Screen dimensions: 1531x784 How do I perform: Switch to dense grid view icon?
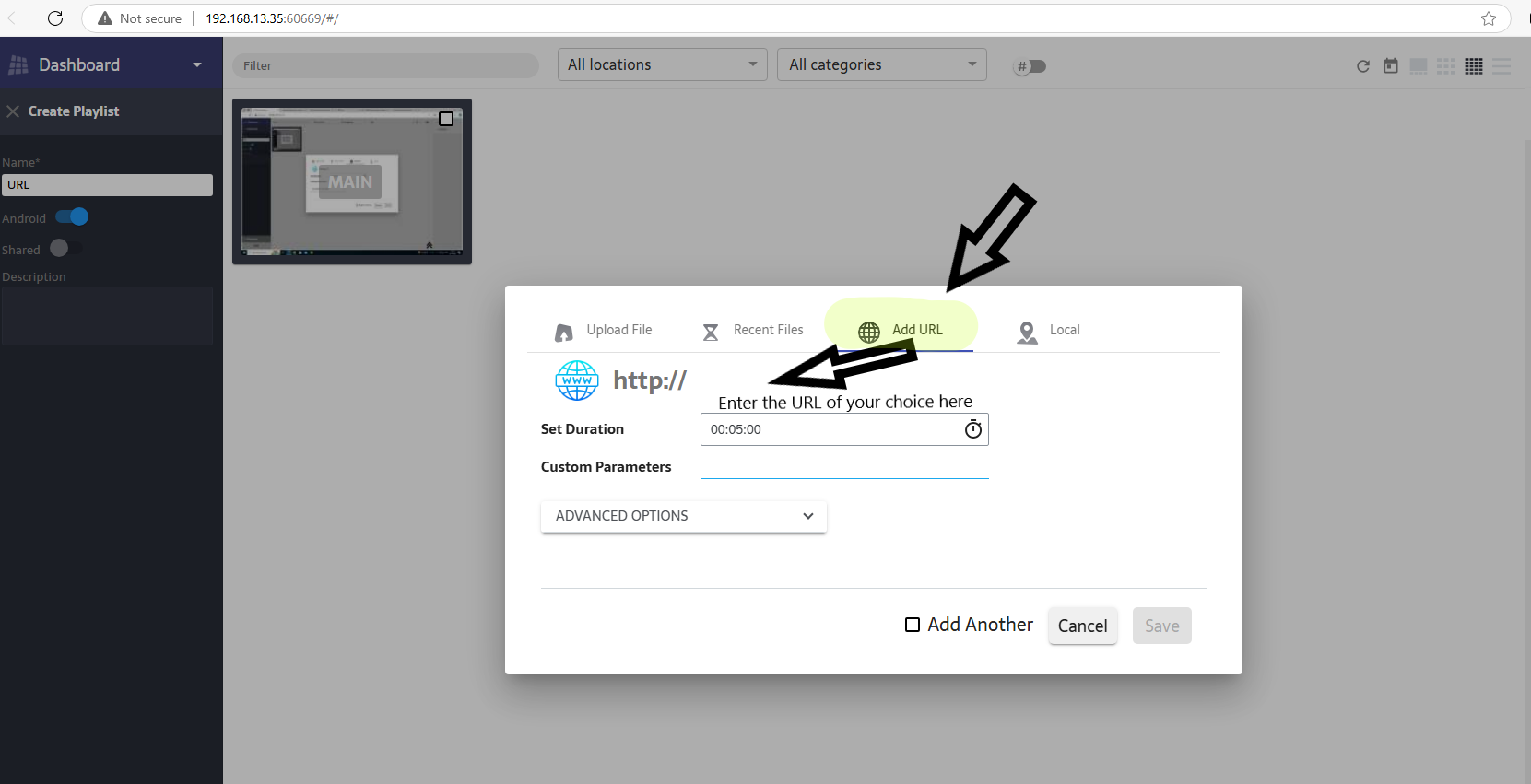[x=1474, y=66]
